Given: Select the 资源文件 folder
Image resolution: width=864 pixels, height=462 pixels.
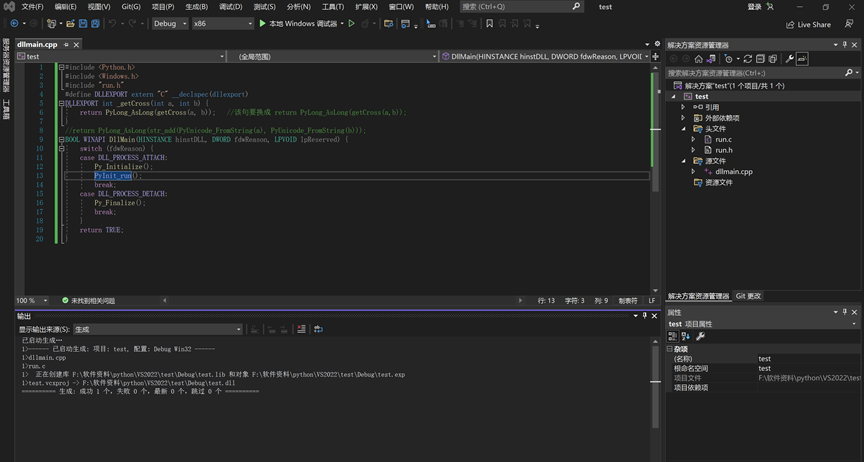Looking at the screenshot, I should point(719,182).
